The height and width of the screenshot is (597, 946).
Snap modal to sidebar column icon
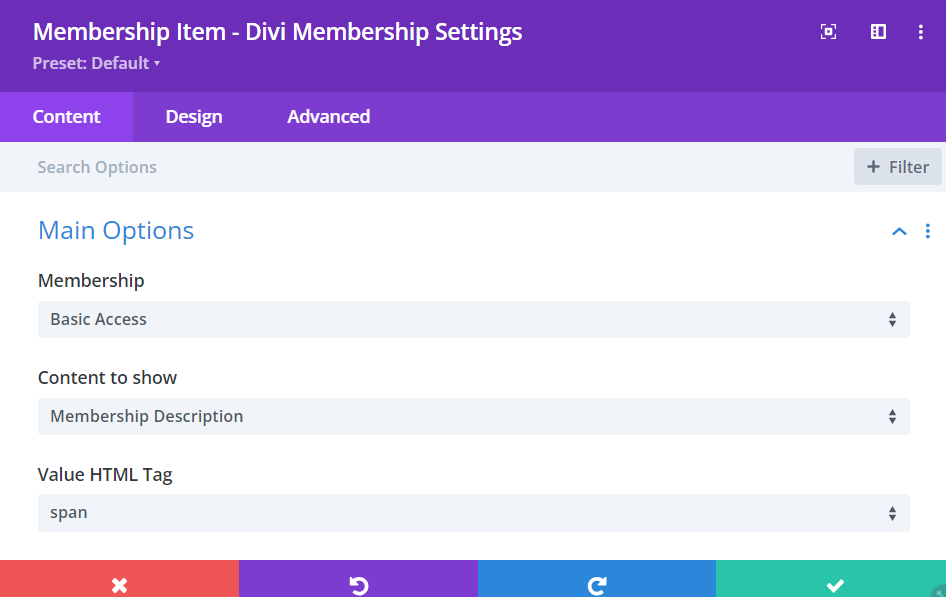pyautogui.click(x=878, y=32)
